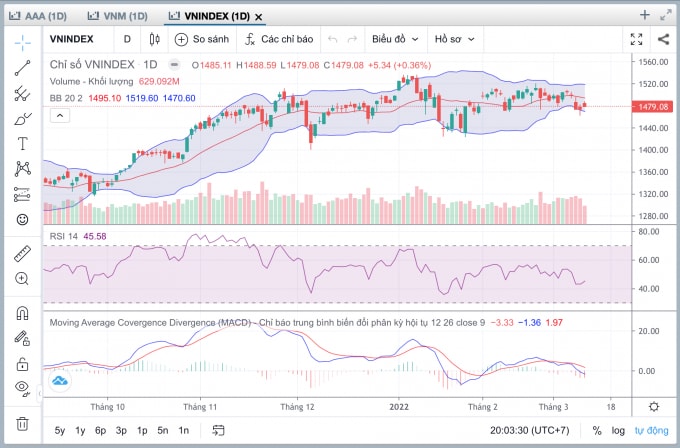Toggle tự động auto scale

(x=651, y=430)
